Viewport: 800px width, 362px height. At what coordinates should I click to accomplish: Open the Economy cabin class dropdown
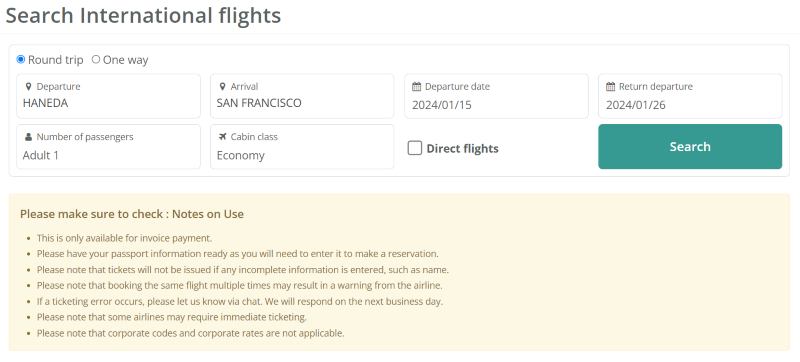coord(302,147)
